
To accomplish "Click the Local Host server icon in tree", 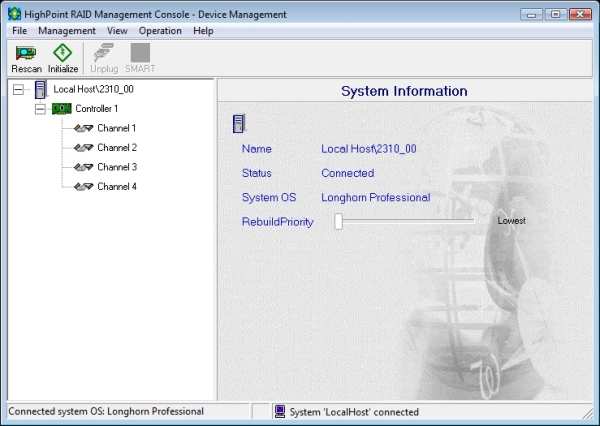I will click(40, 90).
